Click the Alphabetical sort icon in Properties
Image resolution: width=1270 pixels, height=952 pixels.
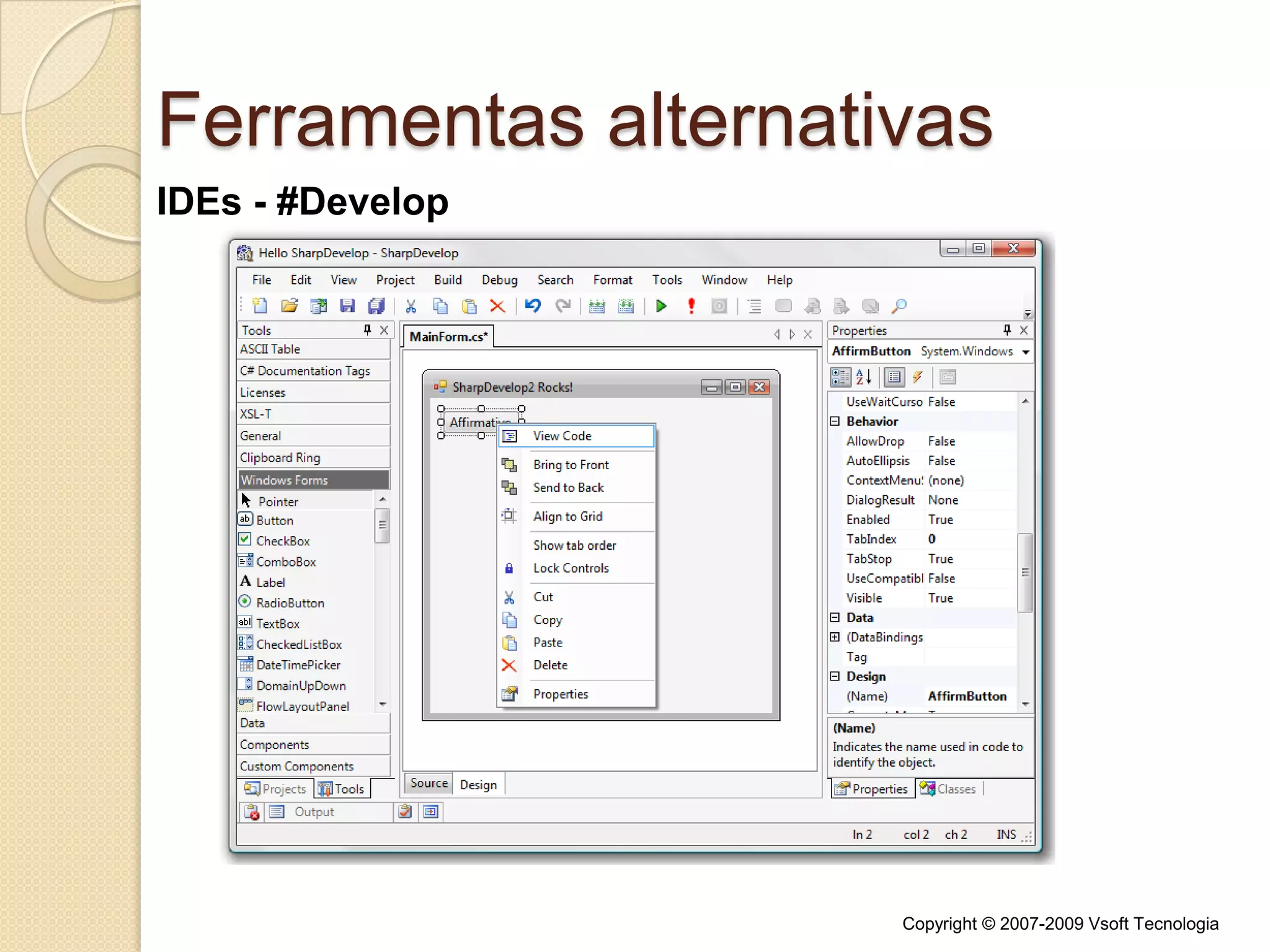[x=864, y=377]
